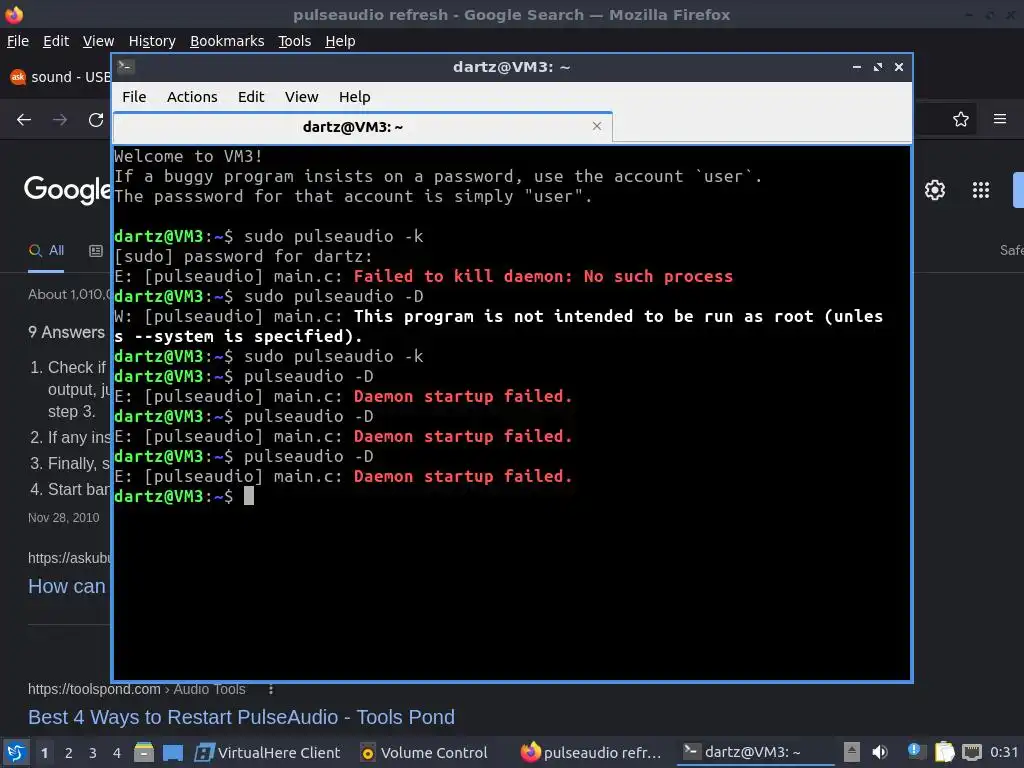The image size is (1024, 768).
Task: Bookmark this page with the star icon
Action: coord(961,119)
